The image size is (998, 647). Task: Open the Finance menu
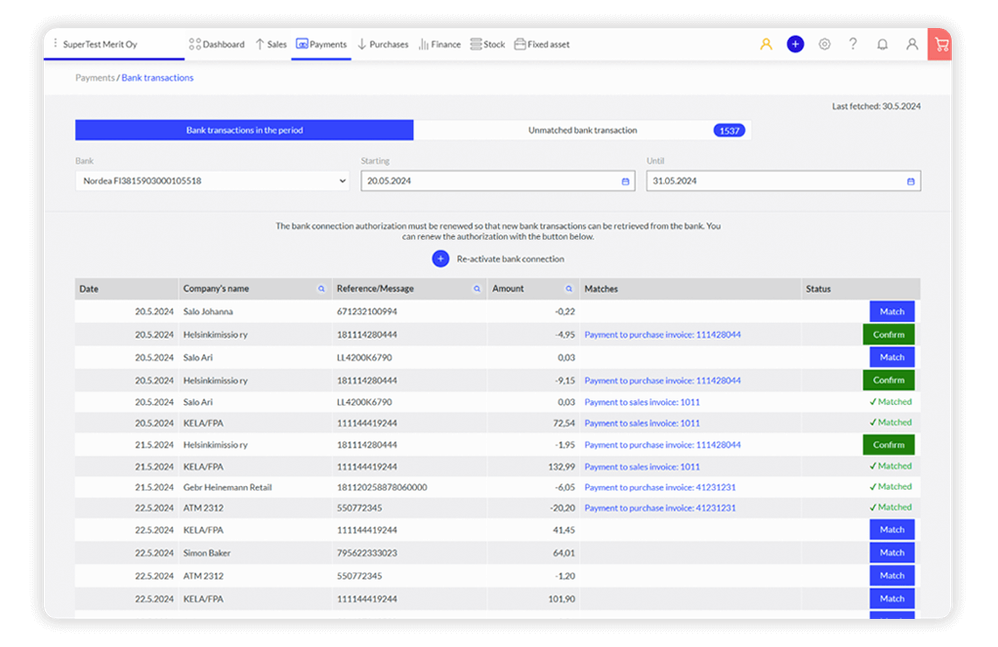point(440,44)
